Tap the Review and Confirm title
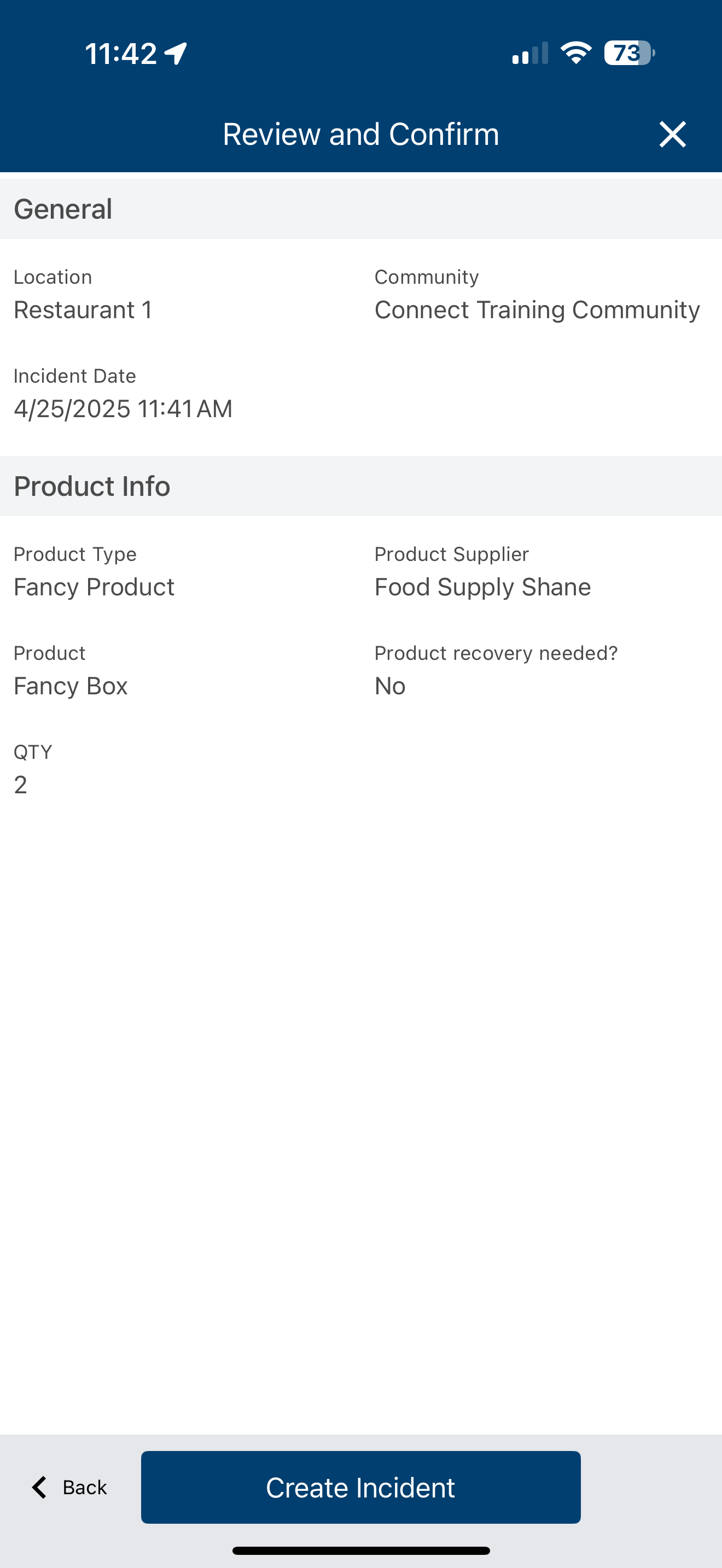 [360, 134]
